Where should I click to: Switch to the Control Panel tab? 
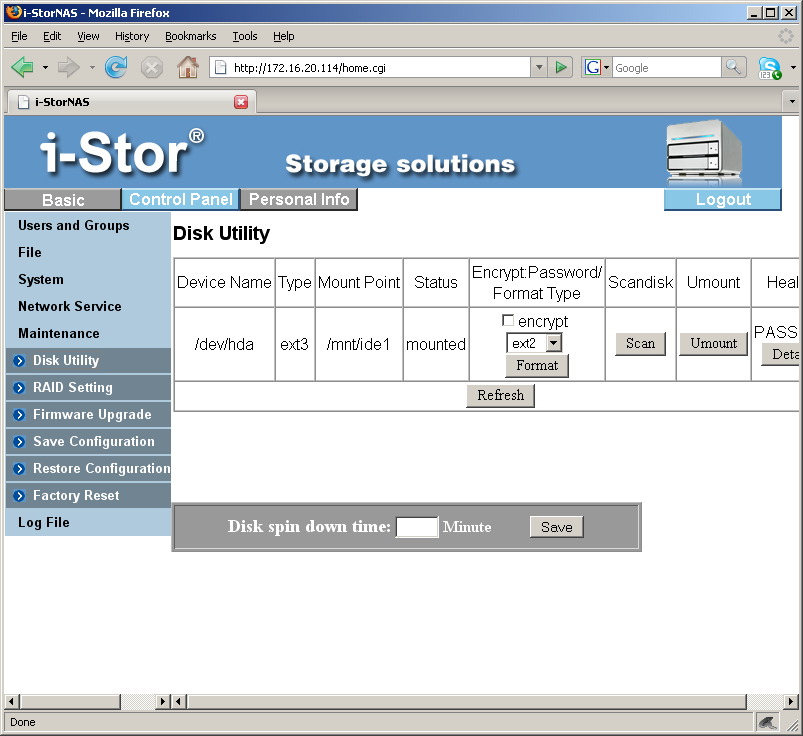(181, 199)
